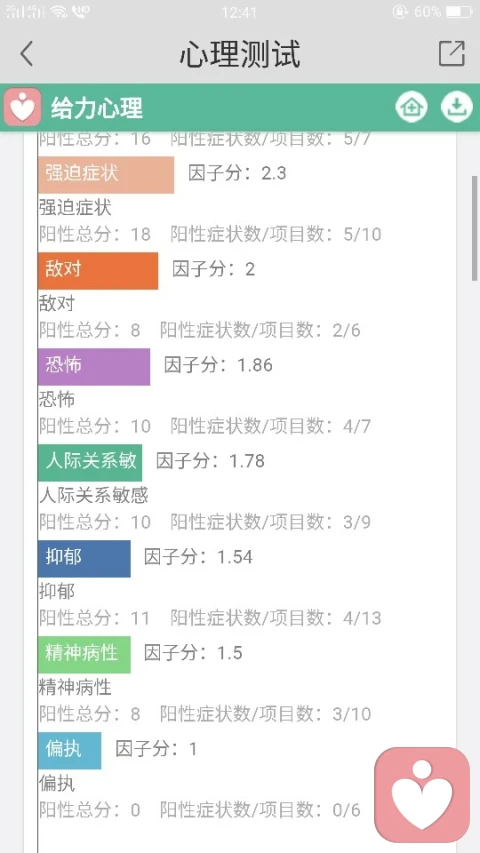480x853 pixels.
Task: Open the share icon at top right
Action: click(452, 54)
